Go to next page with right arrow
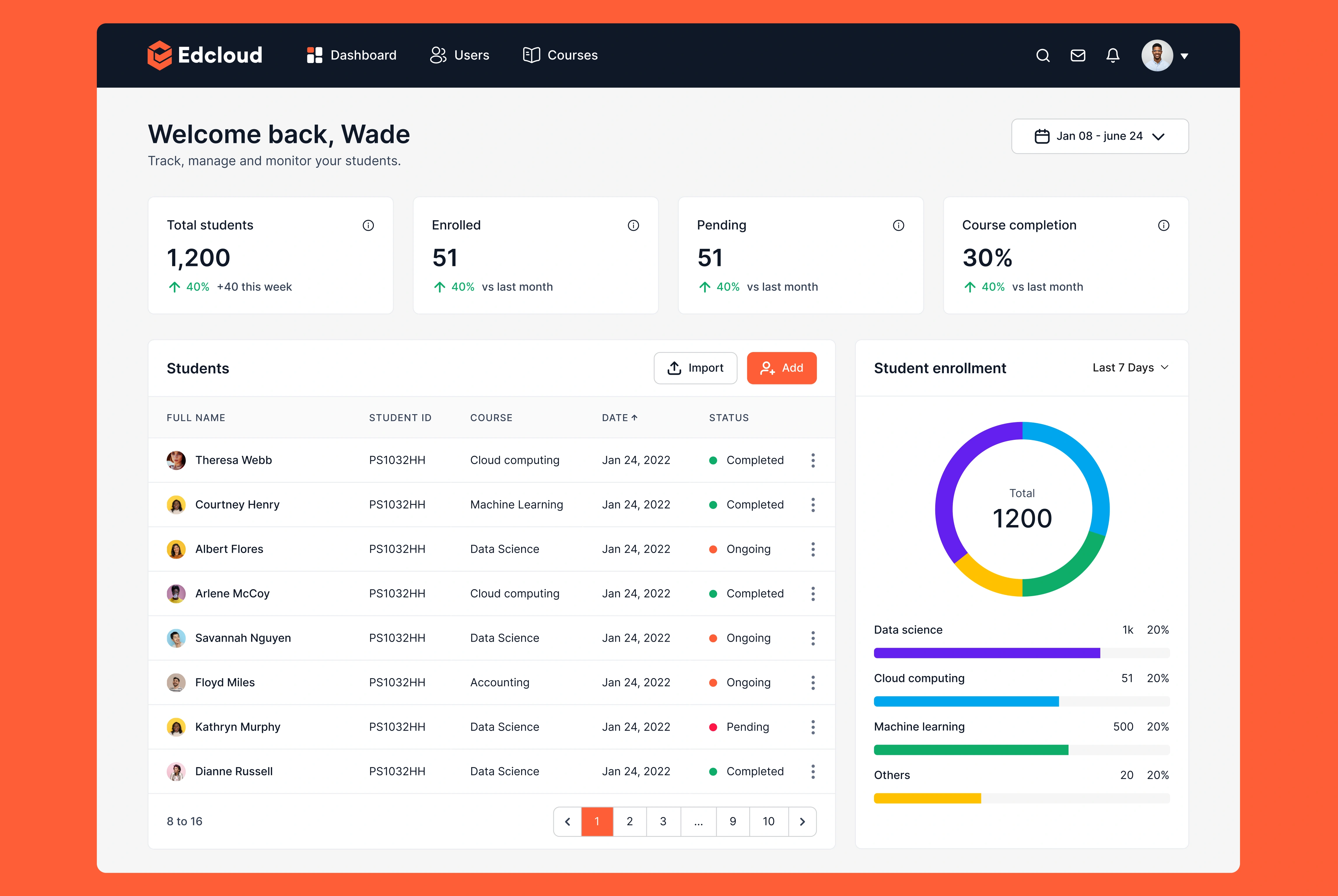 tap(802, 822)
